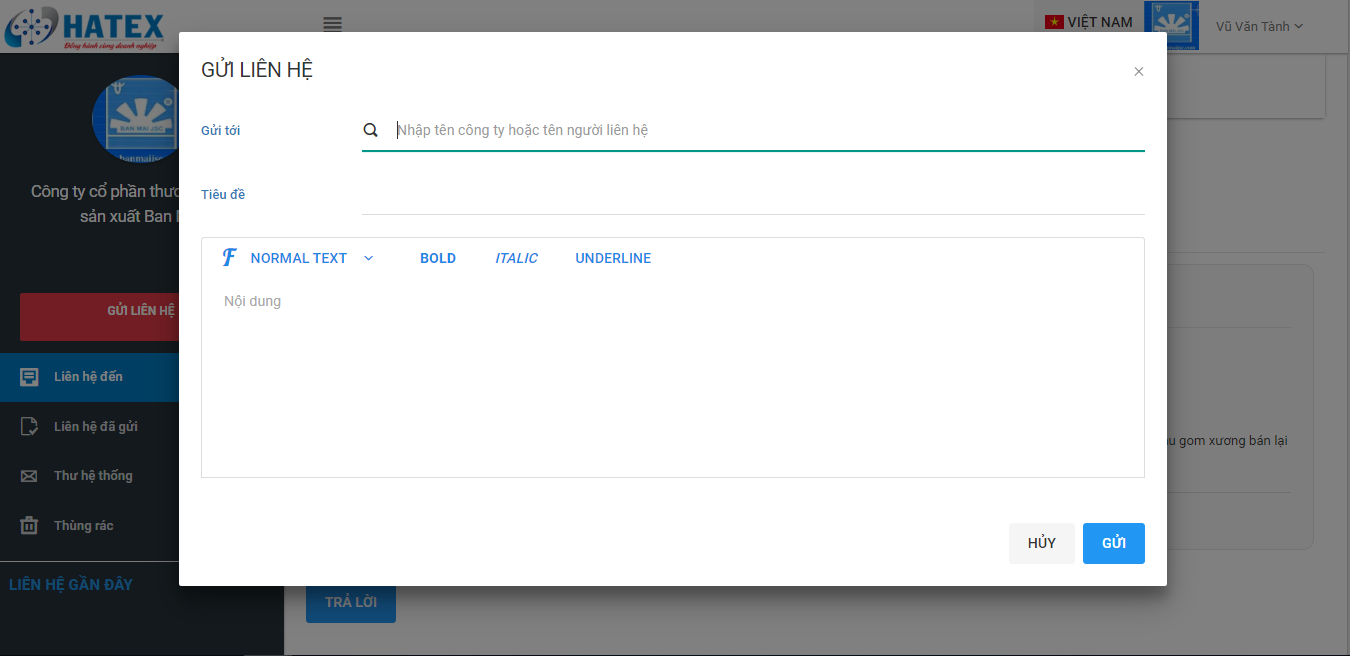Click the Liên hệ đã gửi sent icon
Image resolution: width=1350 pixels, height=656 pixels.
pos(30,427)
